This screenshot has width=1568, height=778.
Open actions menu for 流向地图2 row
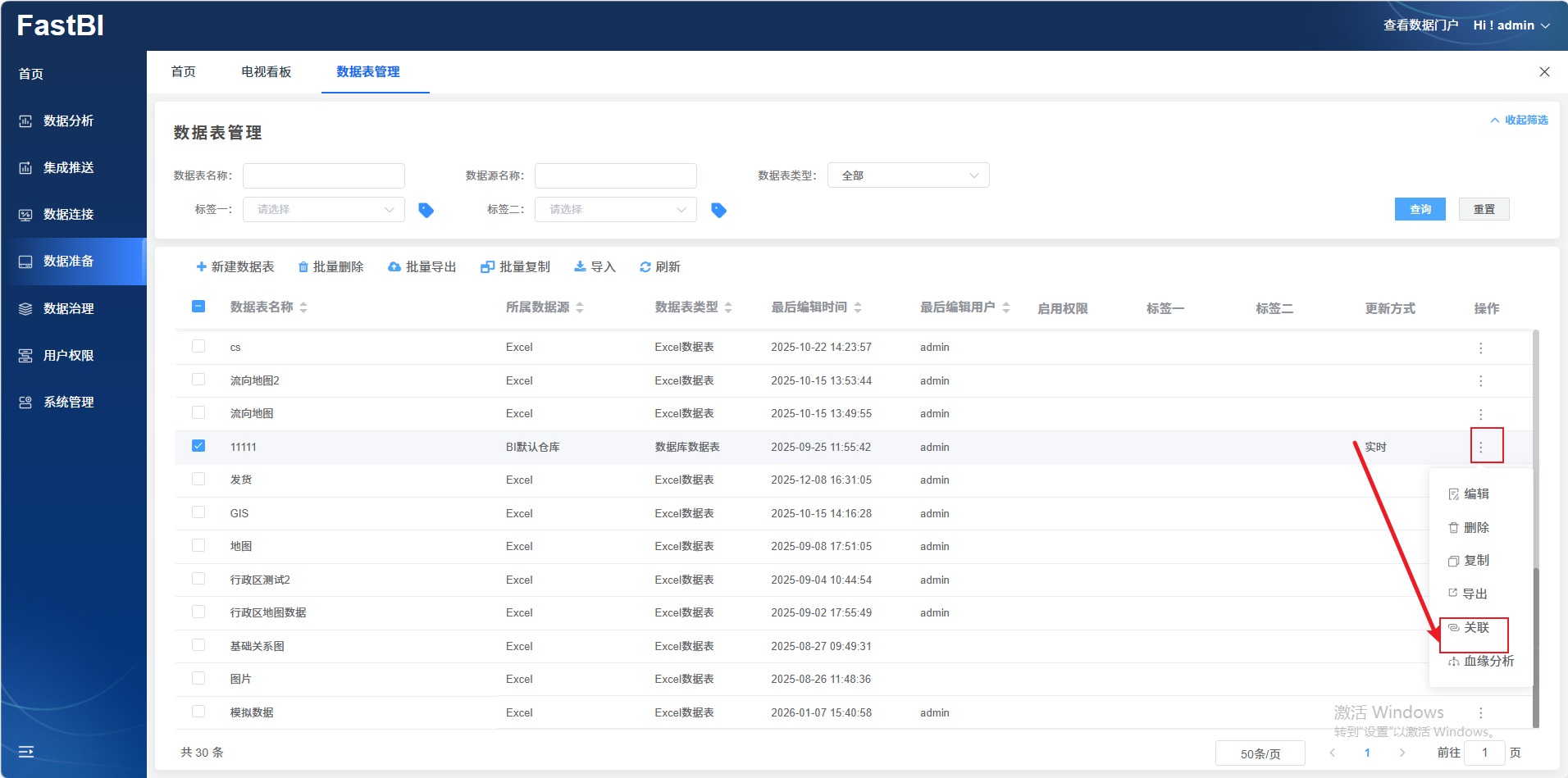[1481, 381]
